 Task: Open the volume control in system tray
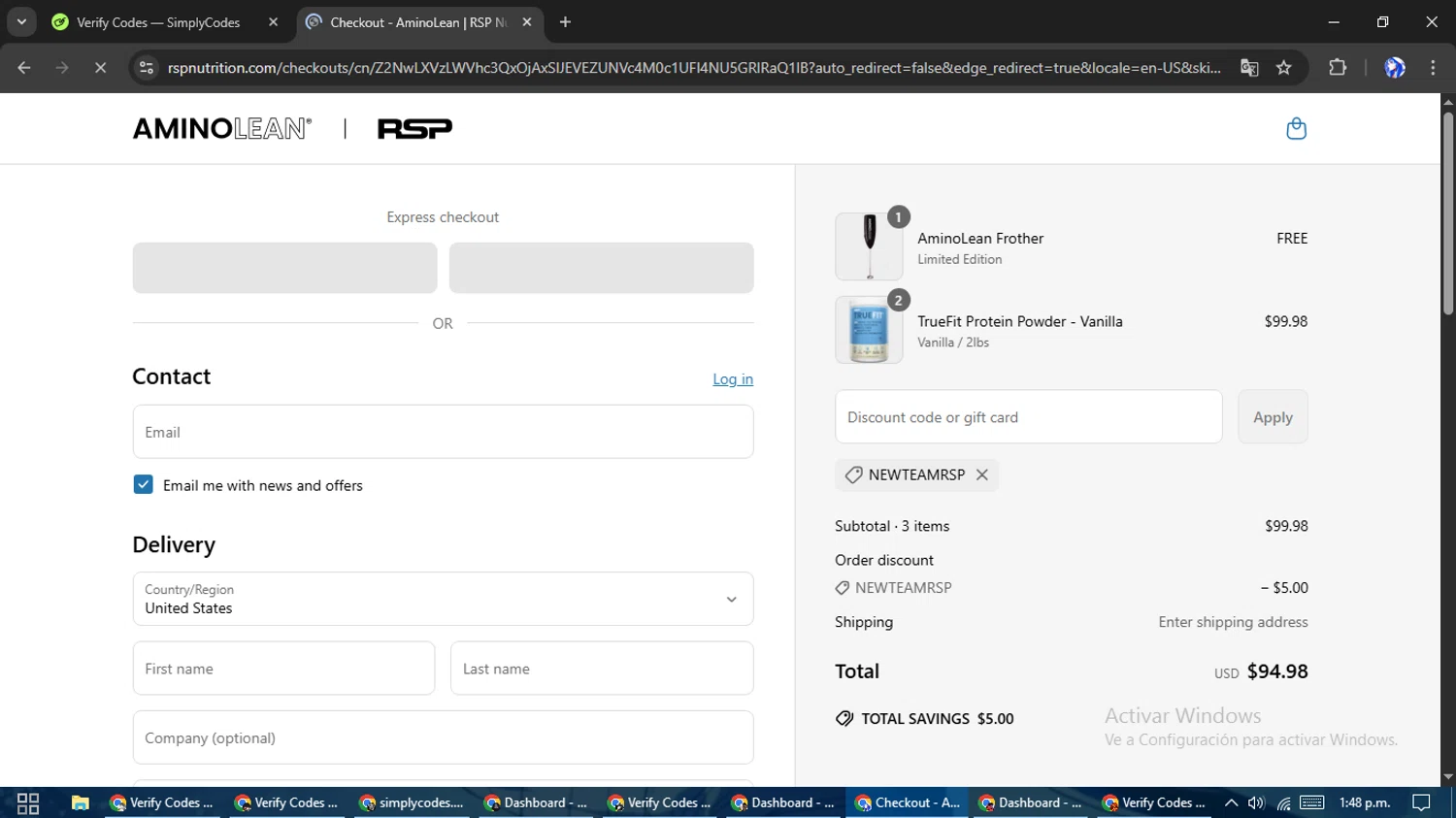(1256, 802)
